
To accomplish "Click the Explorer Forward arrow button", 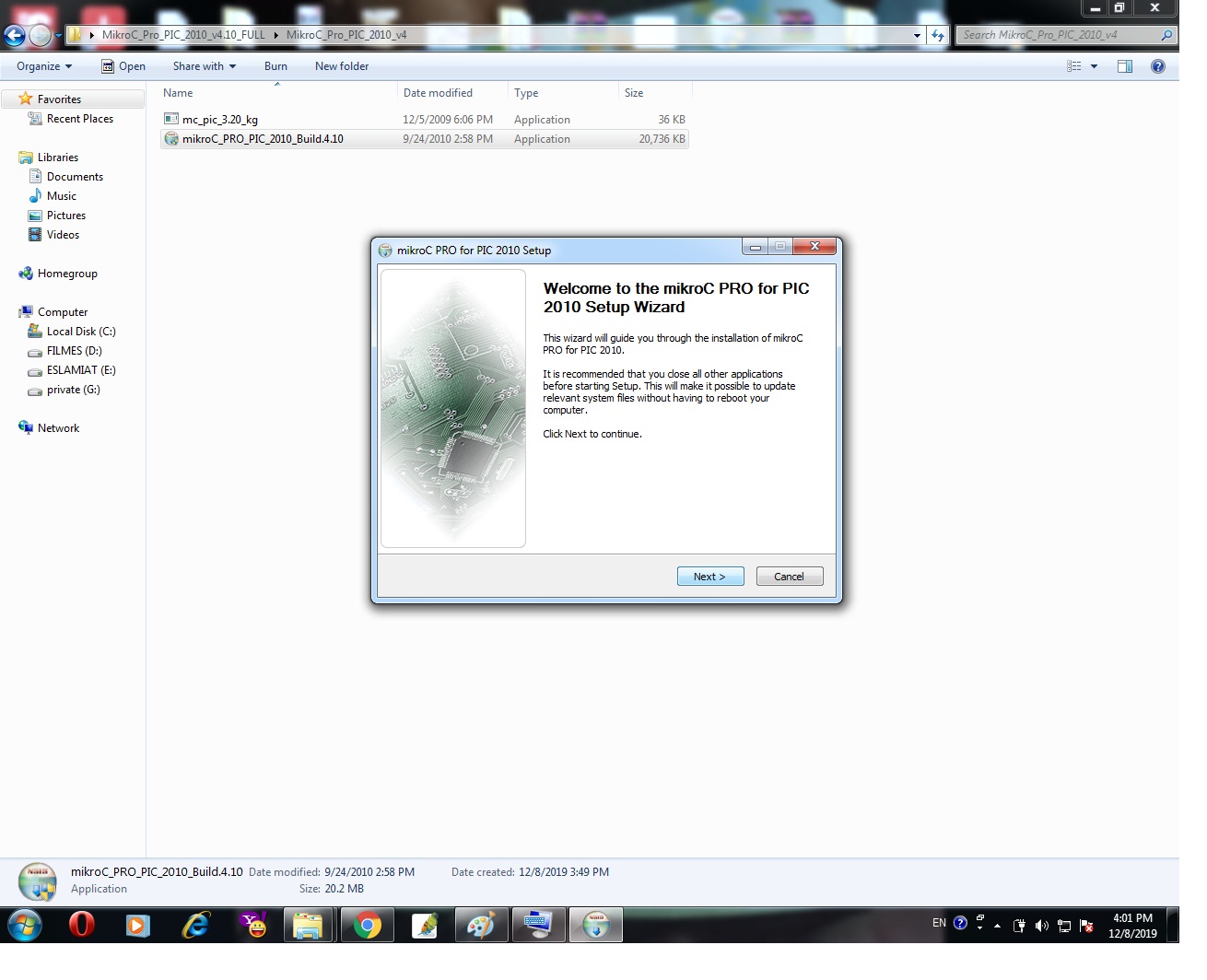I will (x=40, y=35).
